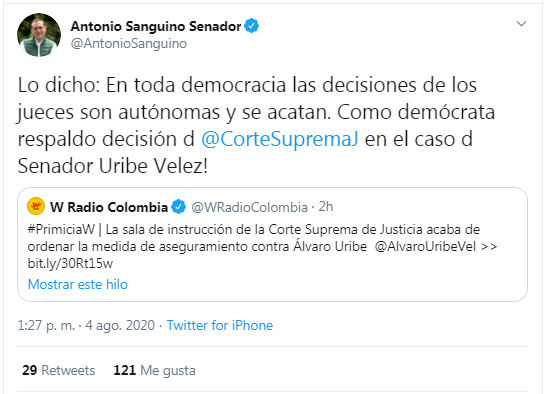The height and width of the screenshot is (394, 545).
Task: Open the quoted tweet card body
Action: (x=272, y=245)
